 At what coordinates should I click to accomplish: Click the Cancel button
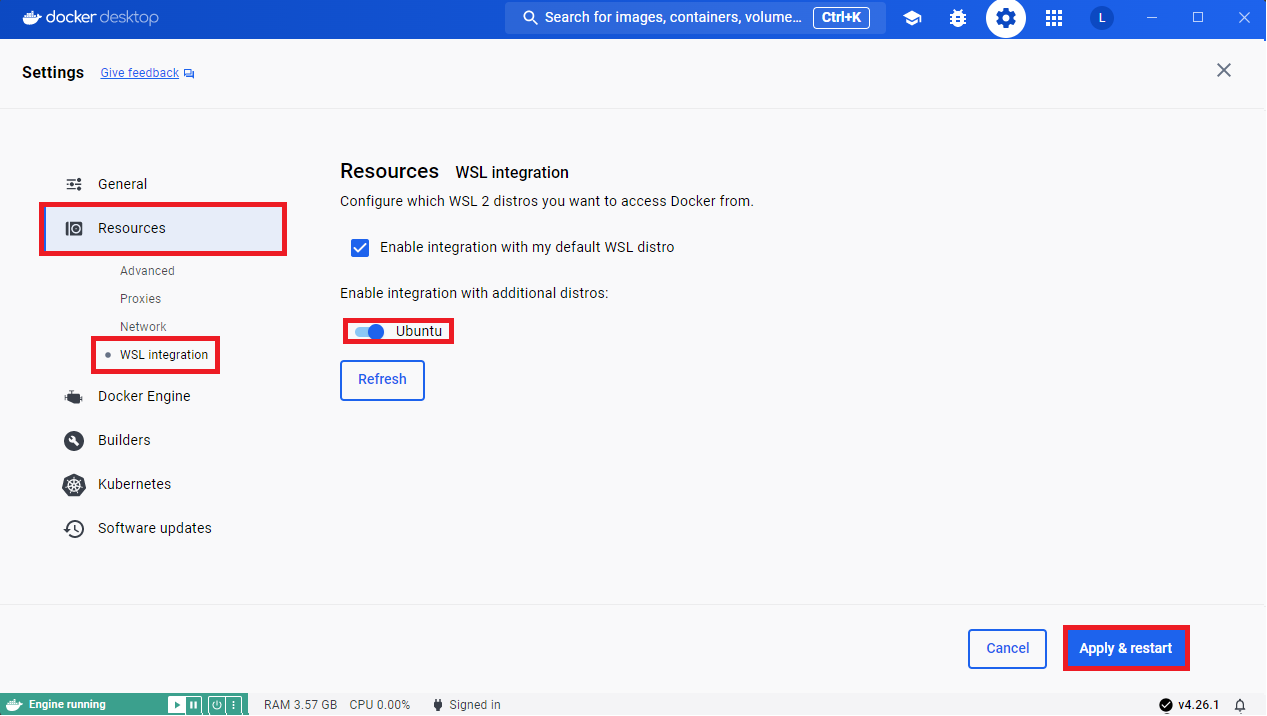coord(1007,649)
